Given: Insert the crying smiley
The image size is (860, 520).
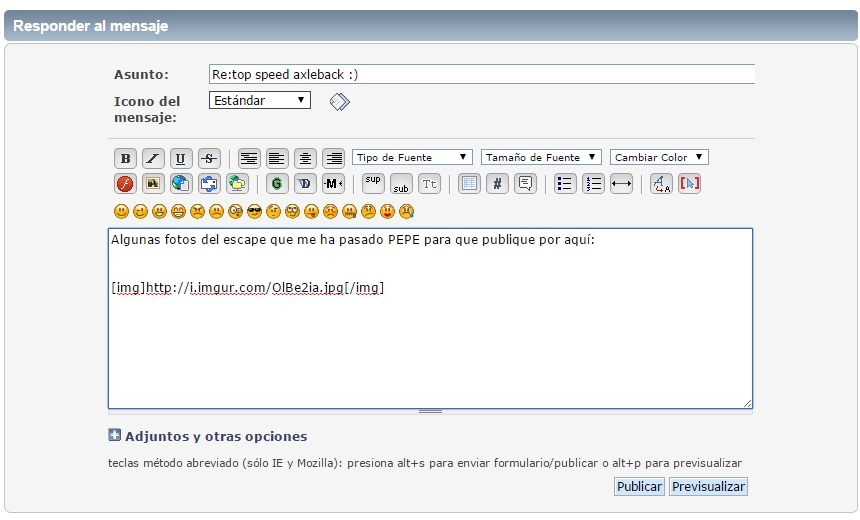Looking at the screenshot, I should pyautogui.click(x=406, y=211).
